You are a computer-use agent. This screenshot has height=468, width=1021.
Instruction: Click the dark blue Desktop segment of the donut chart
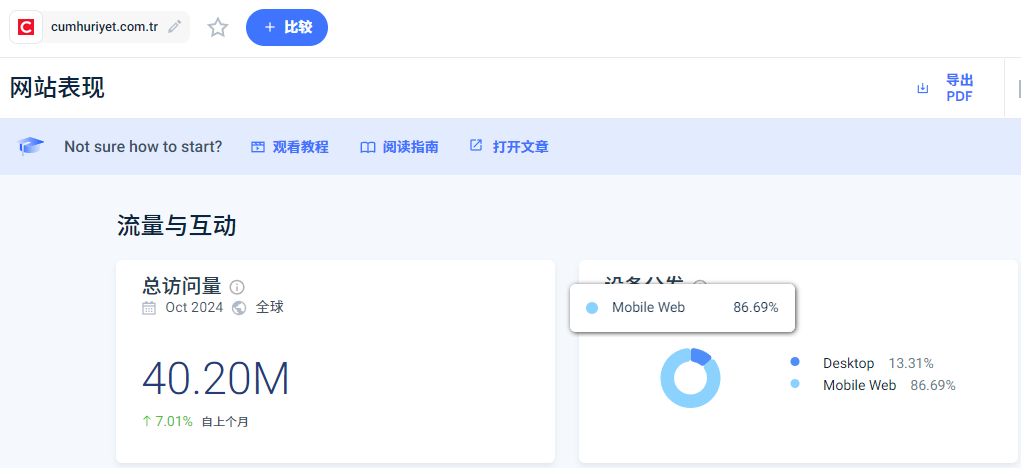tap(700, 356)
